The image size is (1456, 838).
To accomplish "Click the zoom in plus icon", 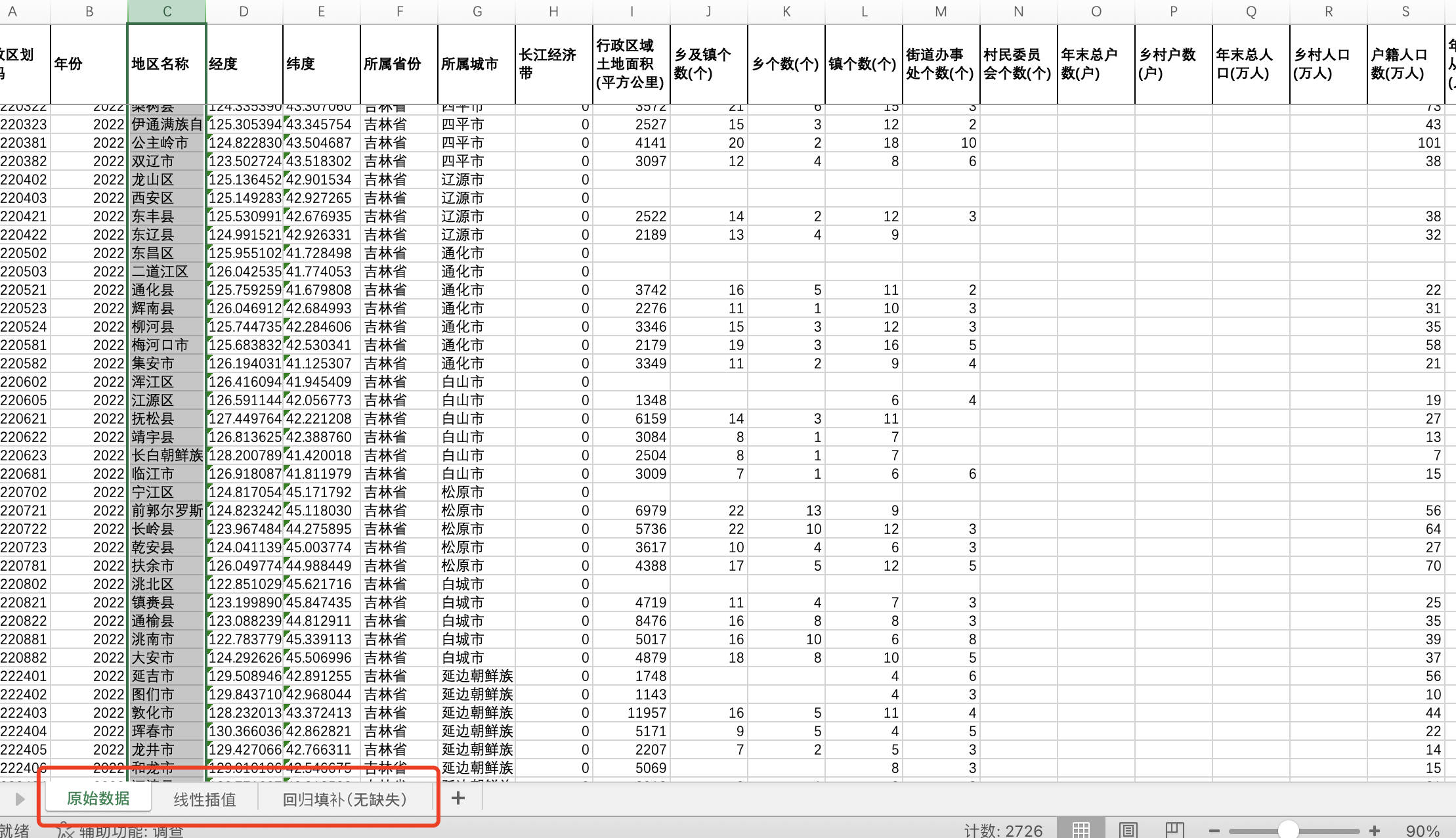I will [x=1375, y=831].
